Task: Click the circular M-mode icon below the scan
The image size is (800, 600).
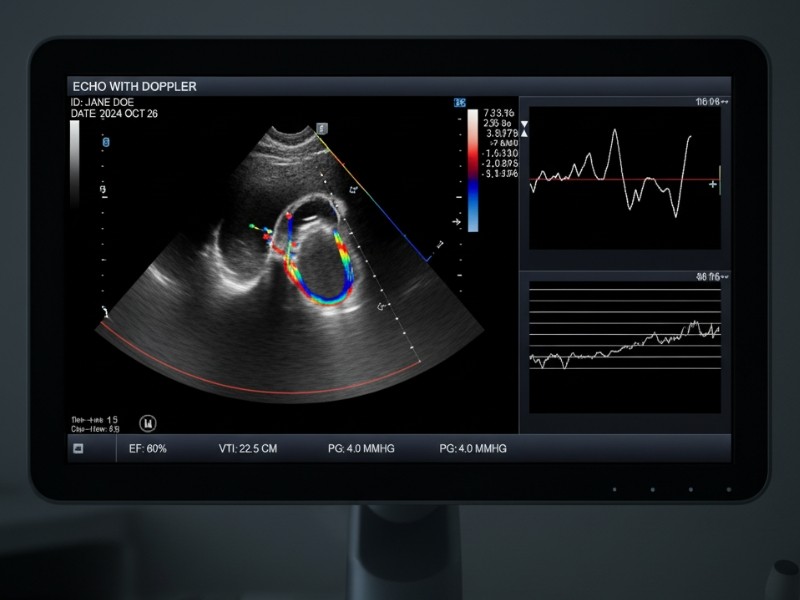Action: coord(147,423)
